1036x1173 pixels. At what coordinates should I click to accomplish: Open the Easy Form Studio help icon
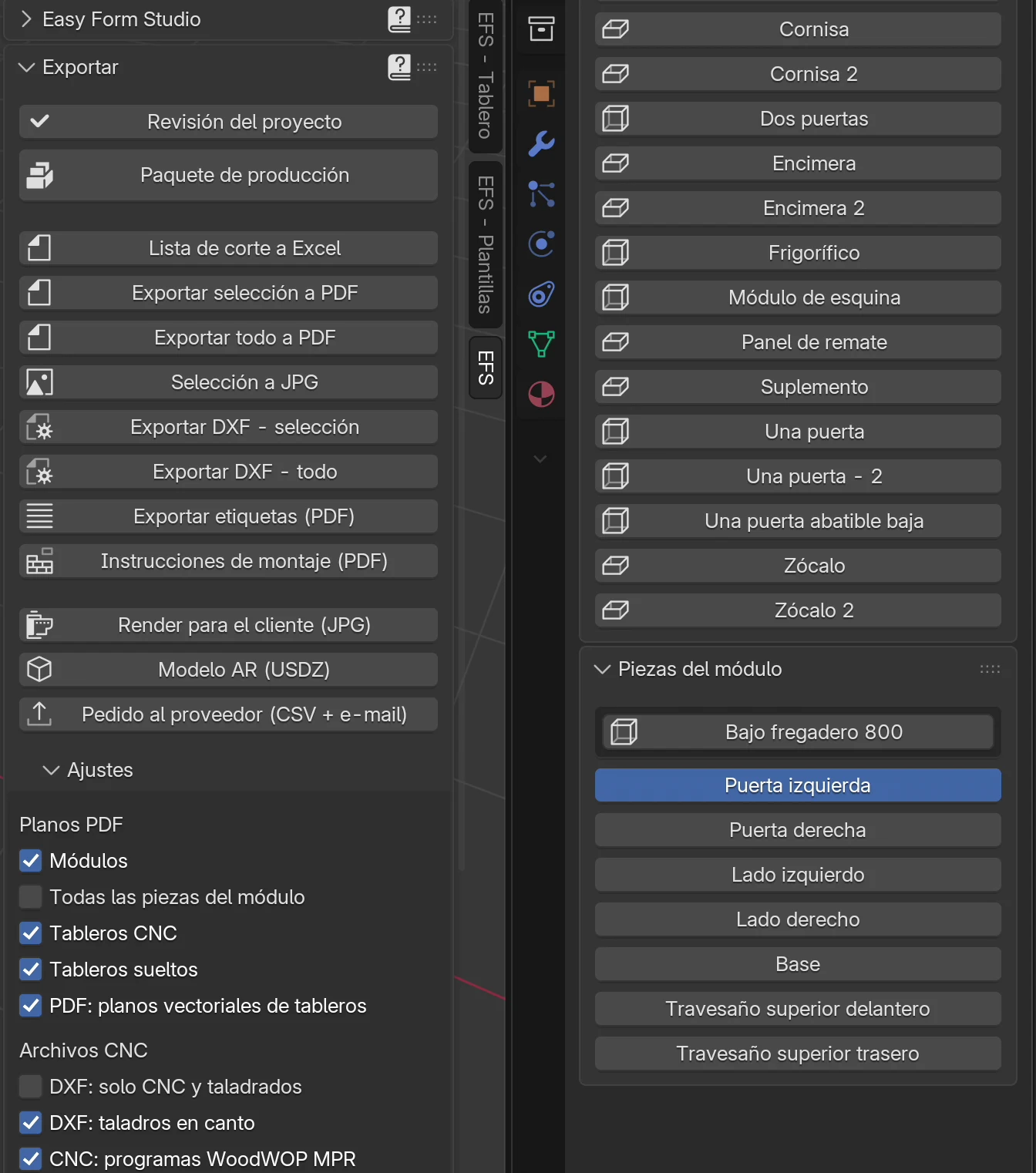(399, 19)
